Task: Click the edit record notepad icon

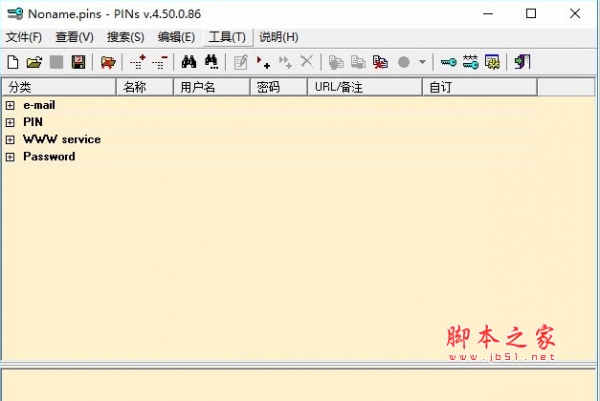Action: pos(241,62)
